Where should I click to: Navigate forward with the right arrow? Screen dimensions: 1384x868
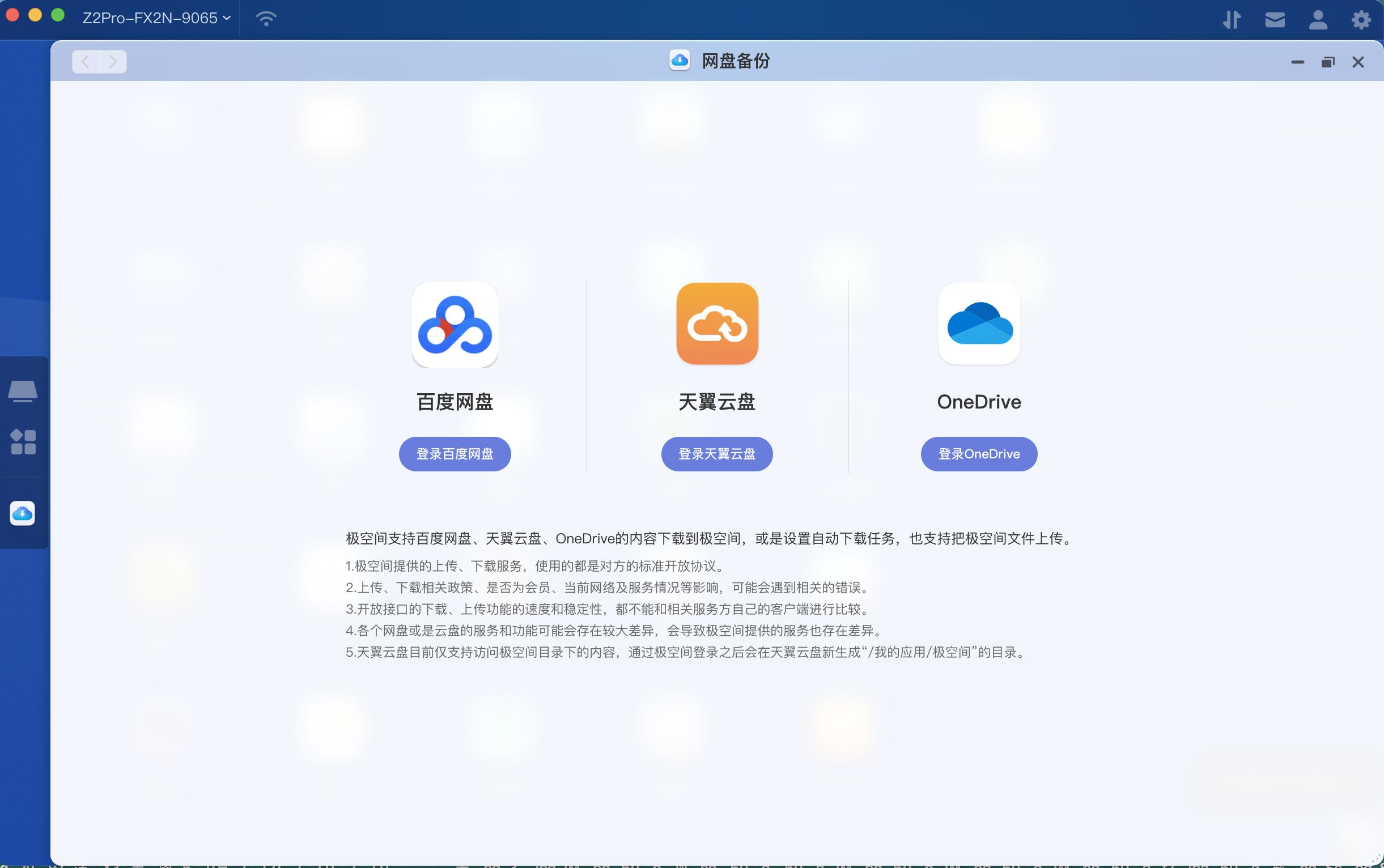click(113, 61)
